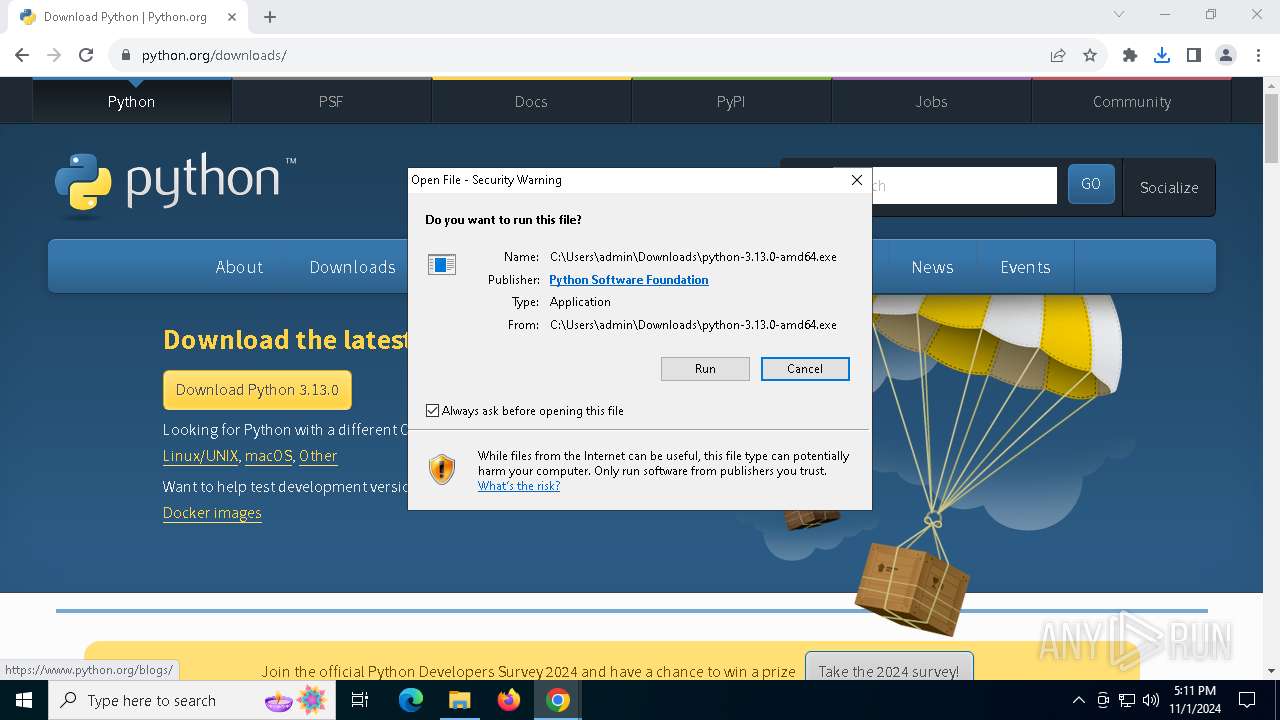Click Download Python 3.13.0 button
Image resolution: width=1280 pixels, height=720 pixels.
pos(257,390)
